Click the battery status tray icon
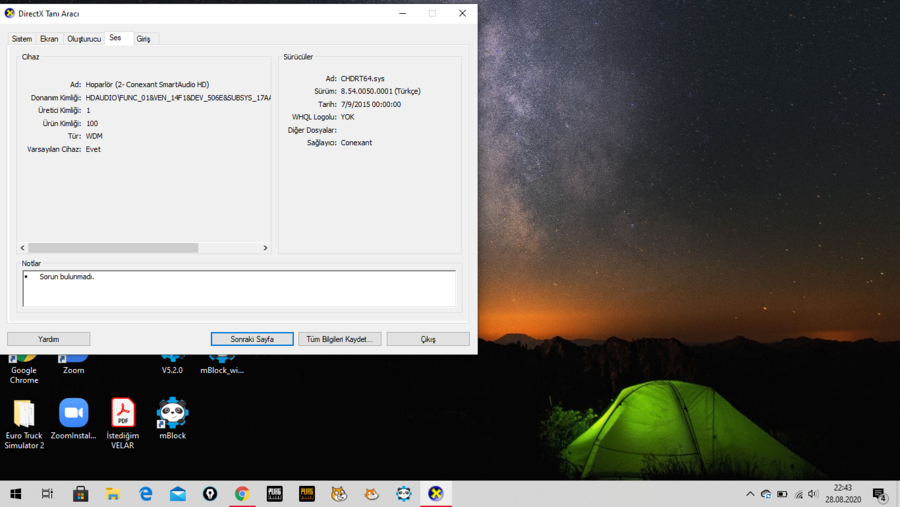The width and height of the screenshot is (900, 507). tap(782, 494)
